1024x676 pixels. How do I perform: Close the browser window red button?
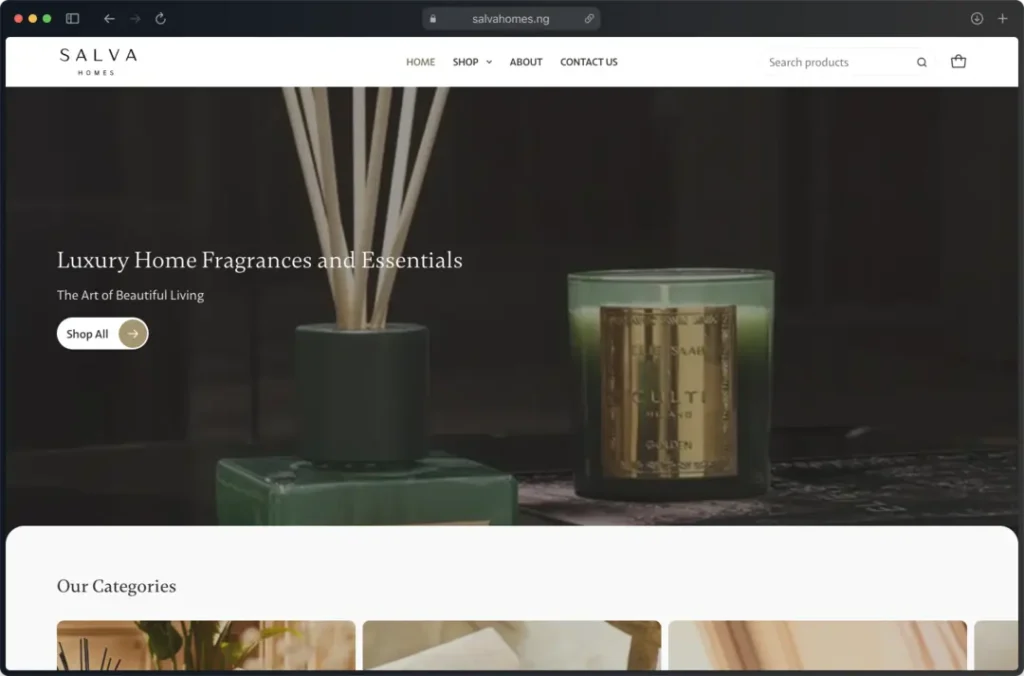pyautogui.click(x=18, y=18)
